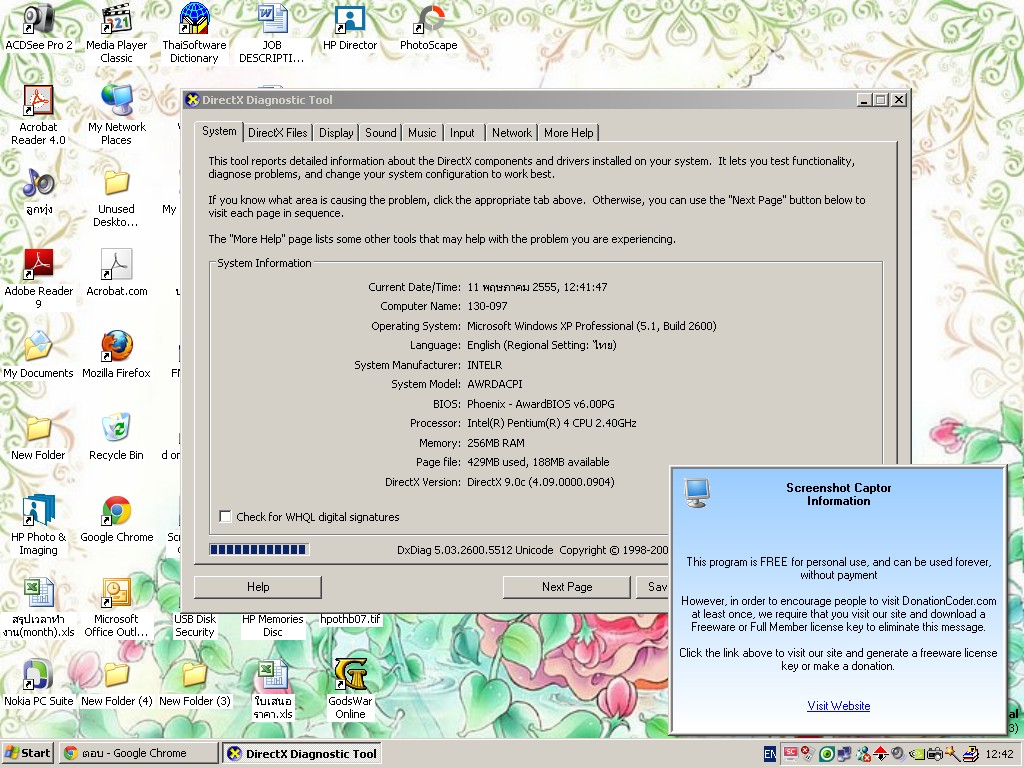Click the System Manufacturer value INTELR

click(x=485, y=365)
